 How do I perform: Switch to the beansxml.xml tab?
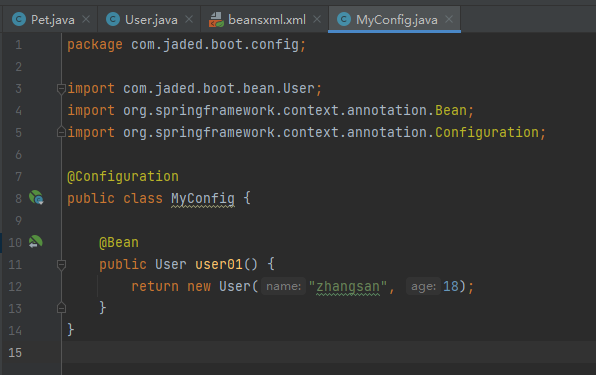point(264,19)
